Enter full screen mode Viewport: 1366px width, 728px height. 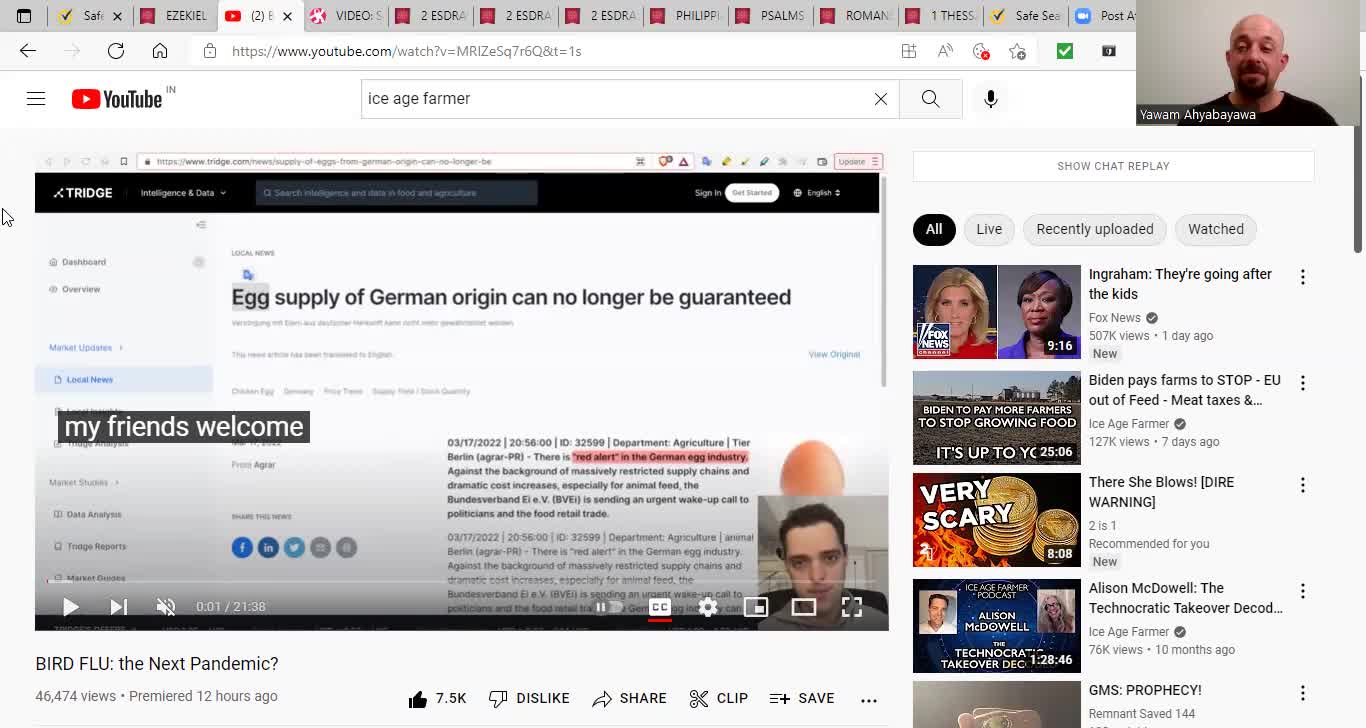[x=852, y=607]
